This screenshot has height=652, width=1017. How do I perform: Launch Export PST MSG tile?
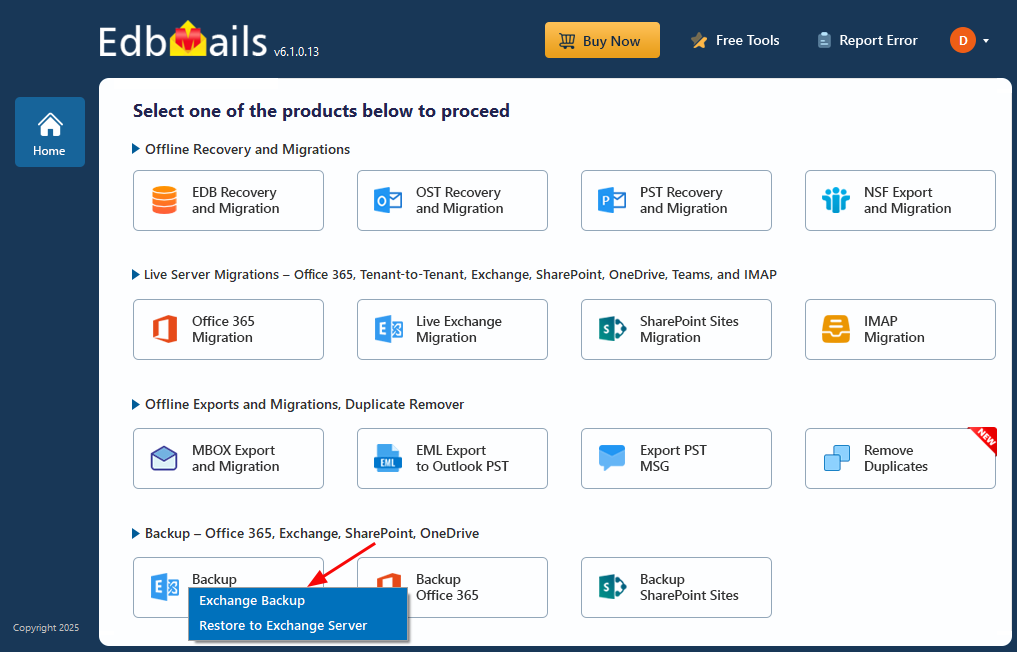[676, 459]
